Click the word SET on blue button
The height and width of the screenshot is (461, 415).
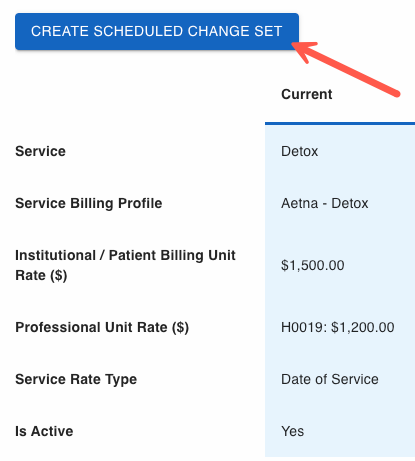[x=268, y=31]
